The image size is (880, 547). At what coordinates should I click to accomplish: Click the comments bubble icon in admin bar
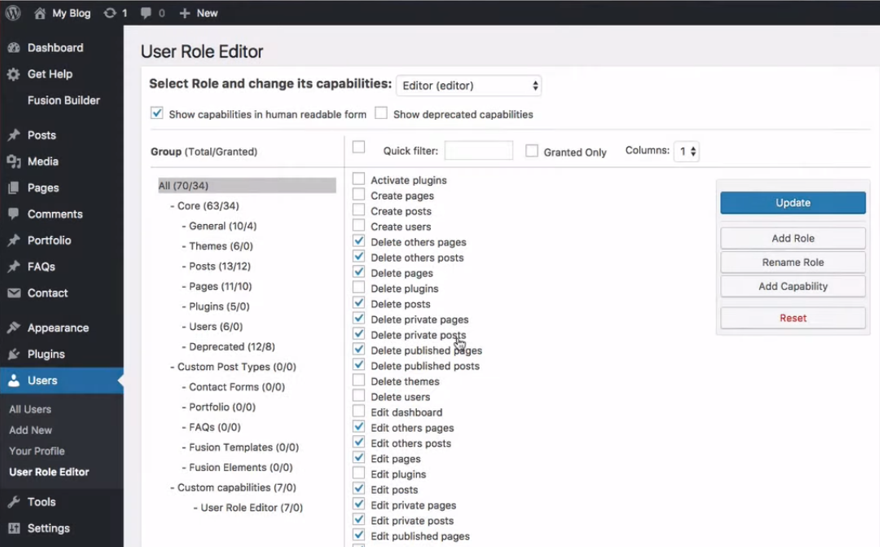click(x=147, y=13)
